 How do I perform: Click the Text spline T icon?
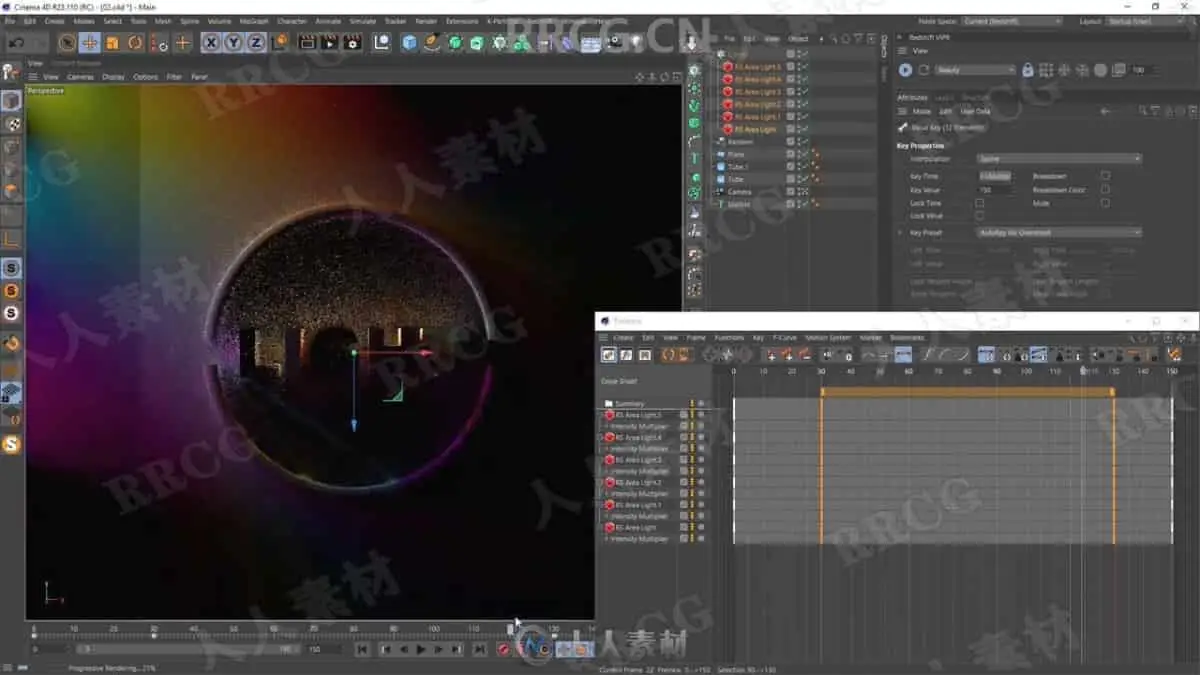coord(694,158)
